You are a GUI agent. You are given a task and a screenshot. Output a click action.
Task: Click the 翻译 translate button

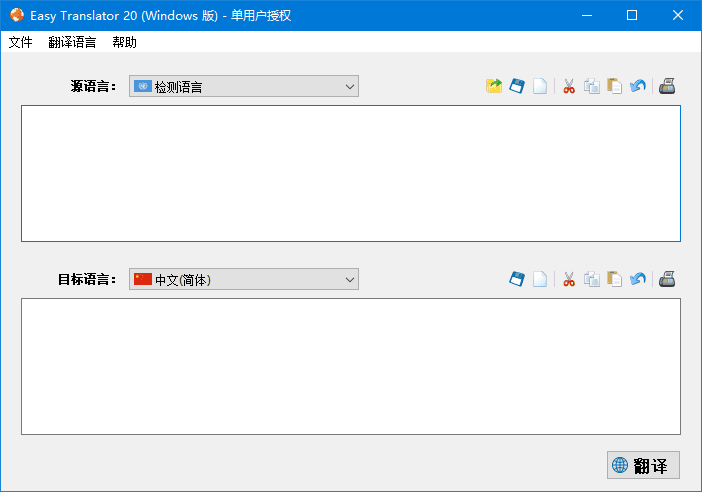(643, 465)
